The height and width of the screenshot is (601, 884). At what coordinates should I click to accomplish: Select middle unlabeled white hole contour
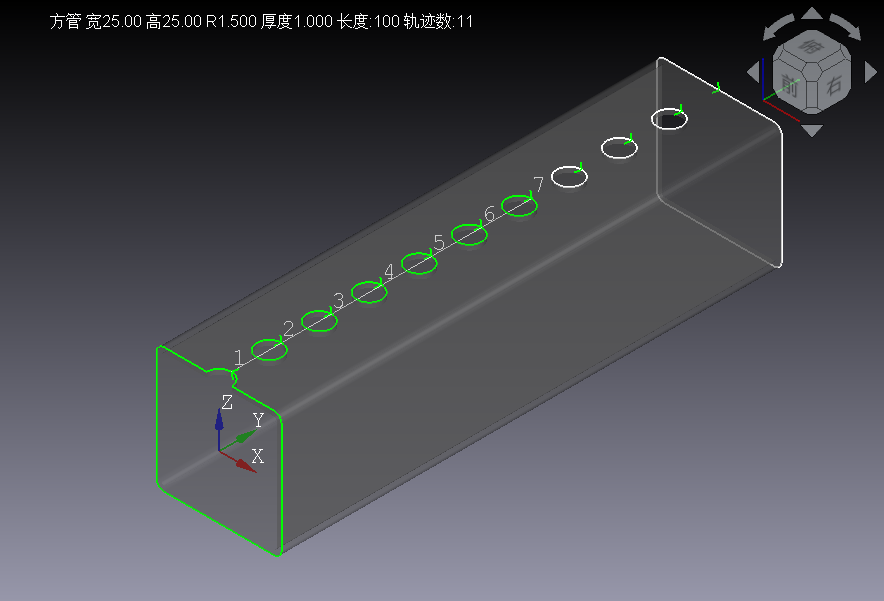pos(619,147)
